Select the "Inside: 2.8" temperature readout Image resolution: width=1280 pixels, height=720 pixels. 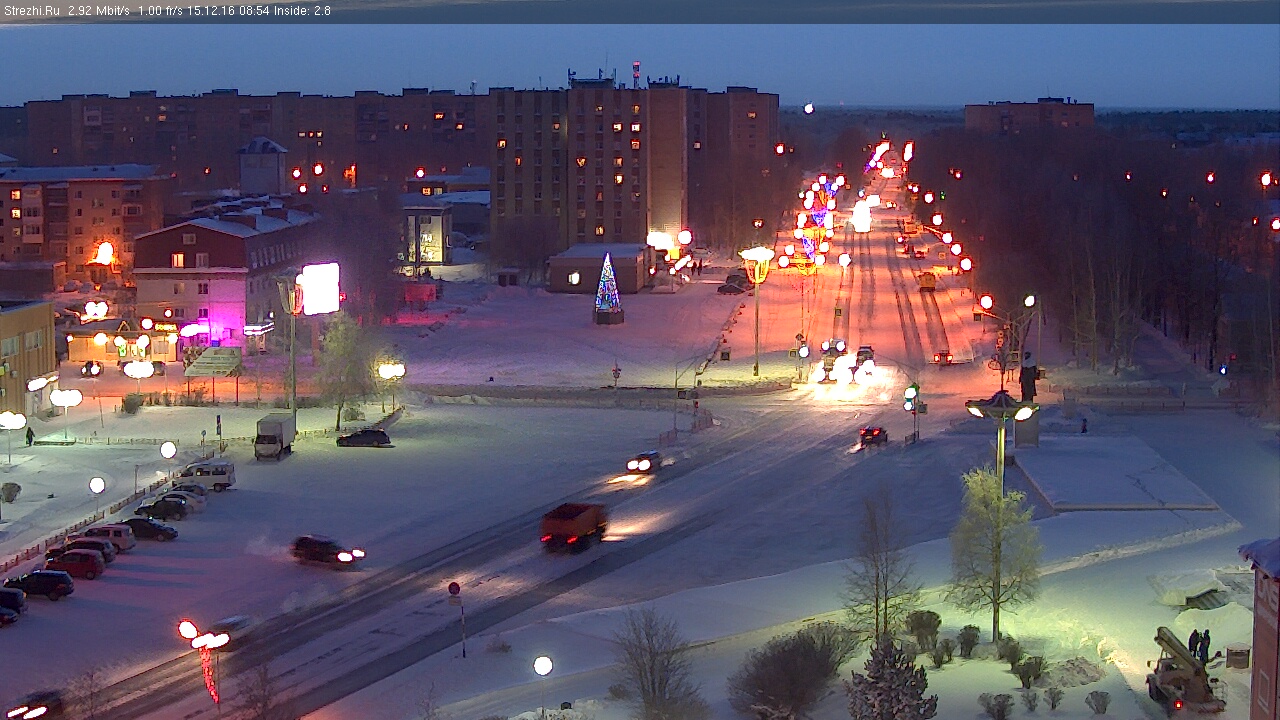[x=301, y=11]
